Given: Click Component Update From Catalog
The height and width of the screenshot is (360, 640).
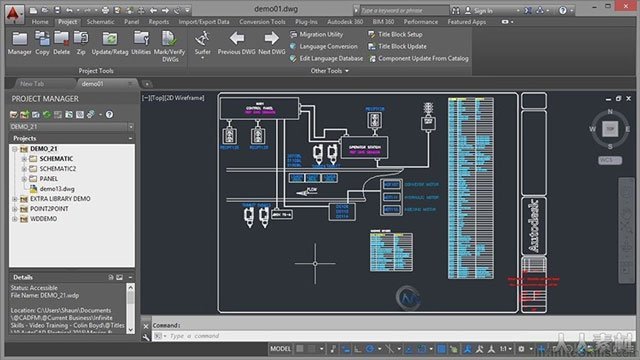Looking at the screenshot, I should (x=418, y=59).
